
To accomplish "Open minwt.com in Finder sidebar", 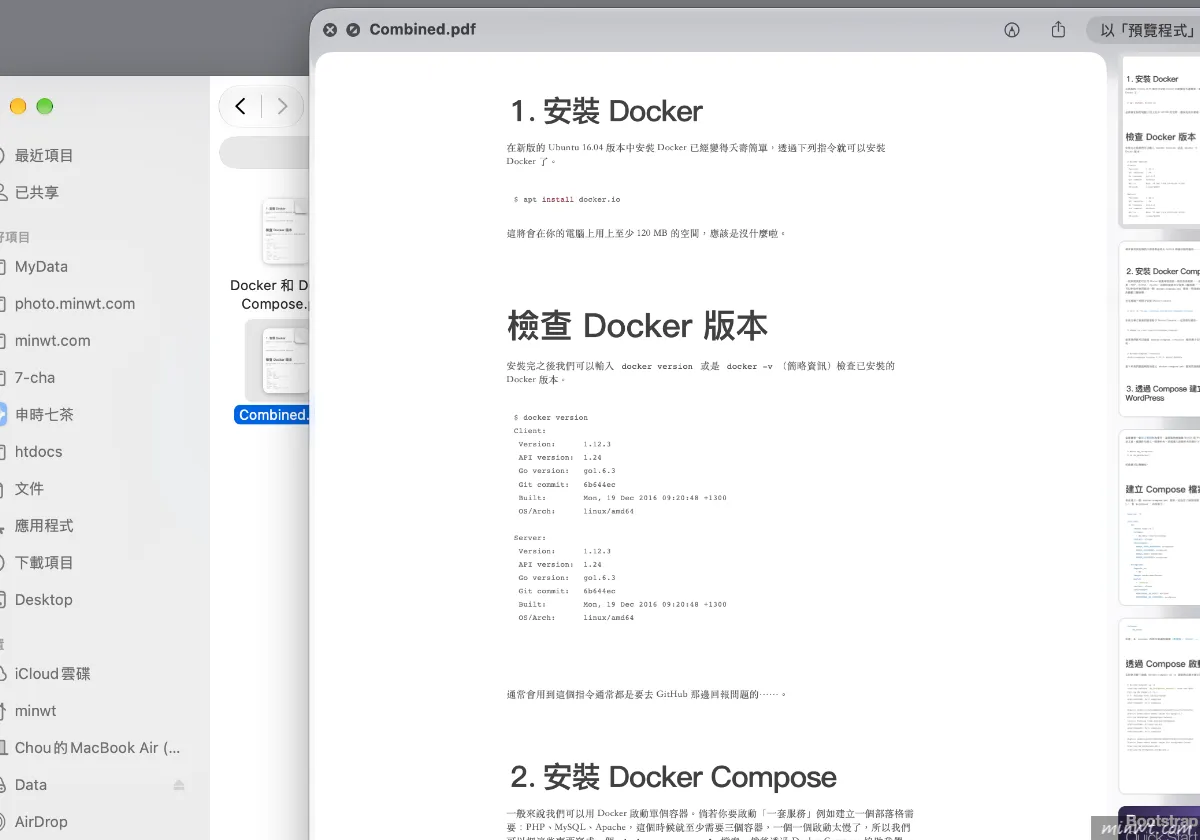I will [x=50, y=340].
